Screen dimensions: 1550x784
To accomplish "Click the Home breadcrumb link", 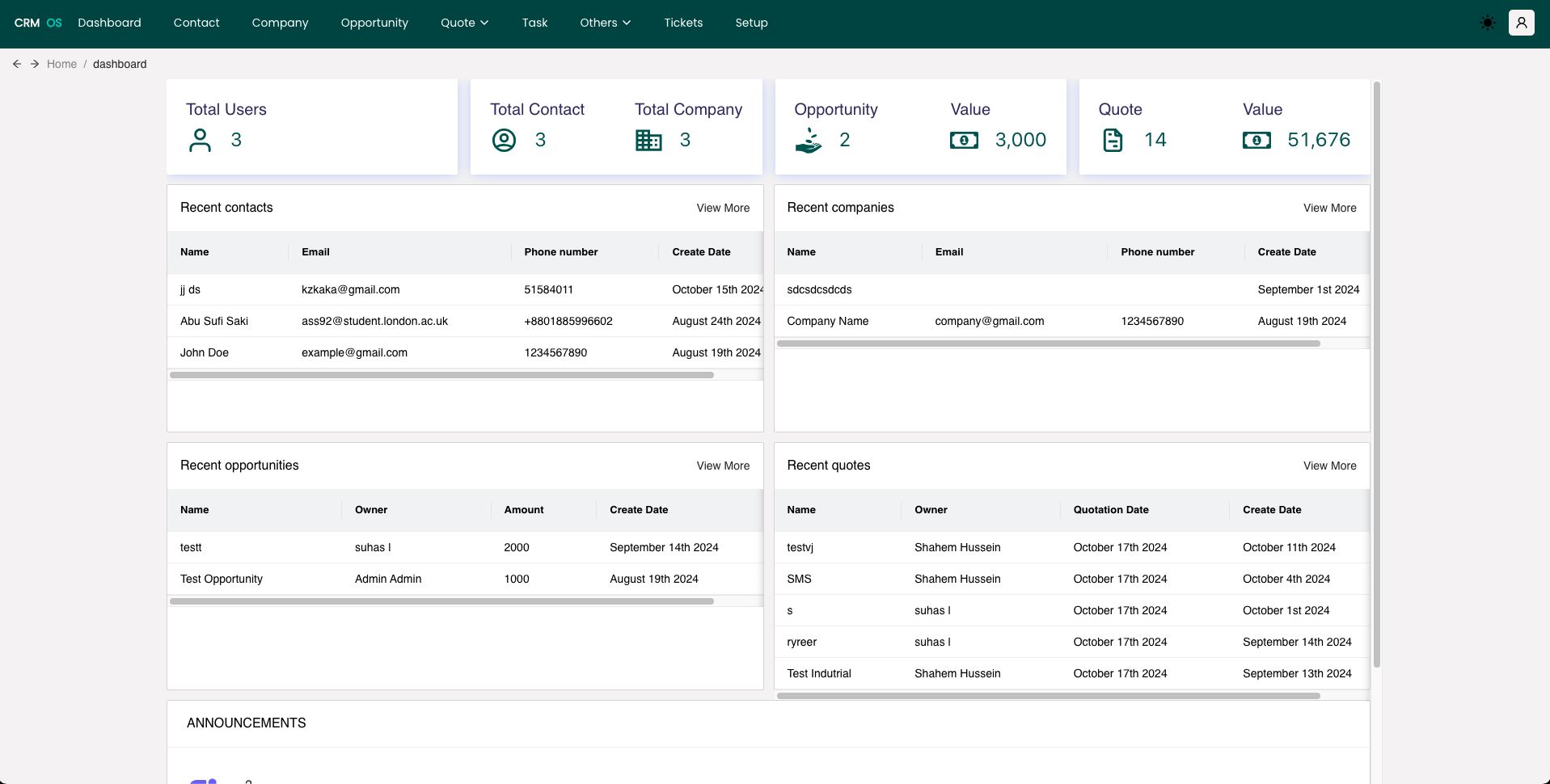I will (x=61, y=64).
